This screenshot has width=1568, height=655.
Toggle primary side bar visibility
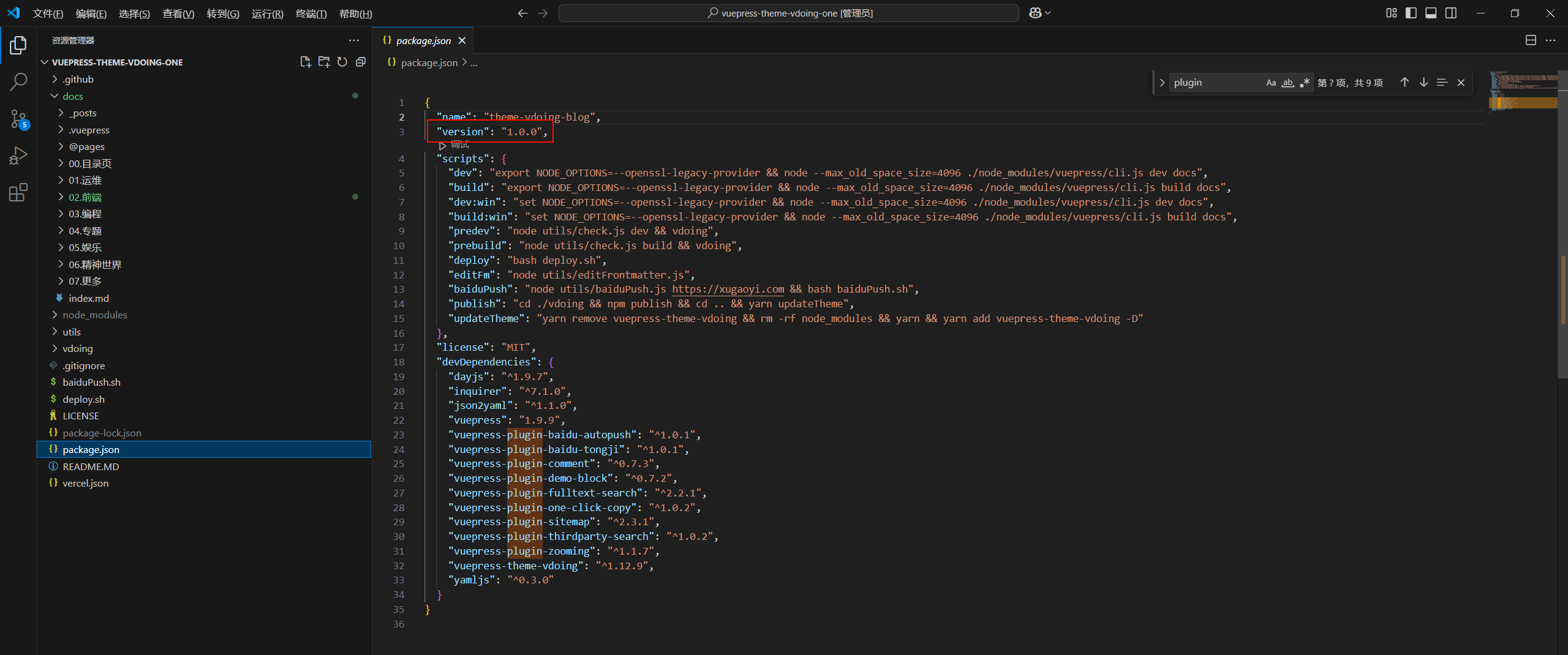click(x=1411, y=13)
